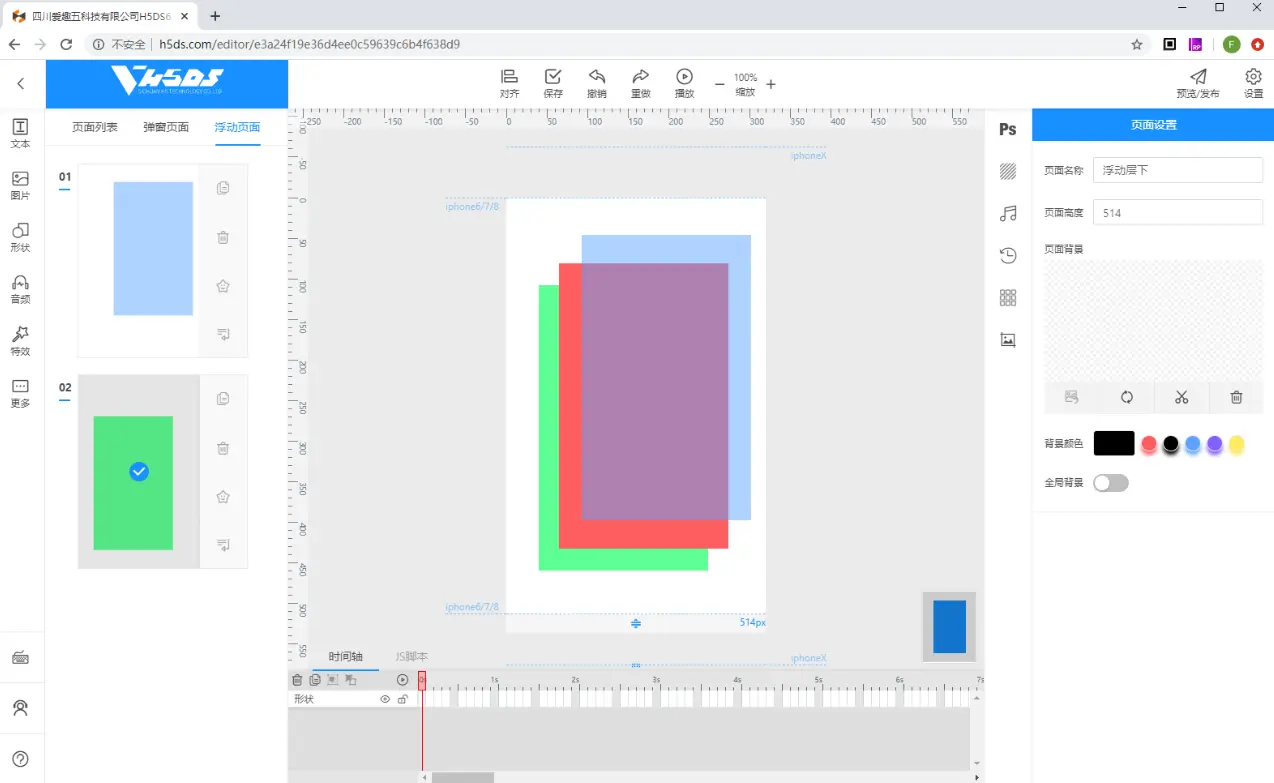This screenshot has width=1274, height=783.
Task: Collapse sidebar with the left chevron
Action: tap(21, 84)
